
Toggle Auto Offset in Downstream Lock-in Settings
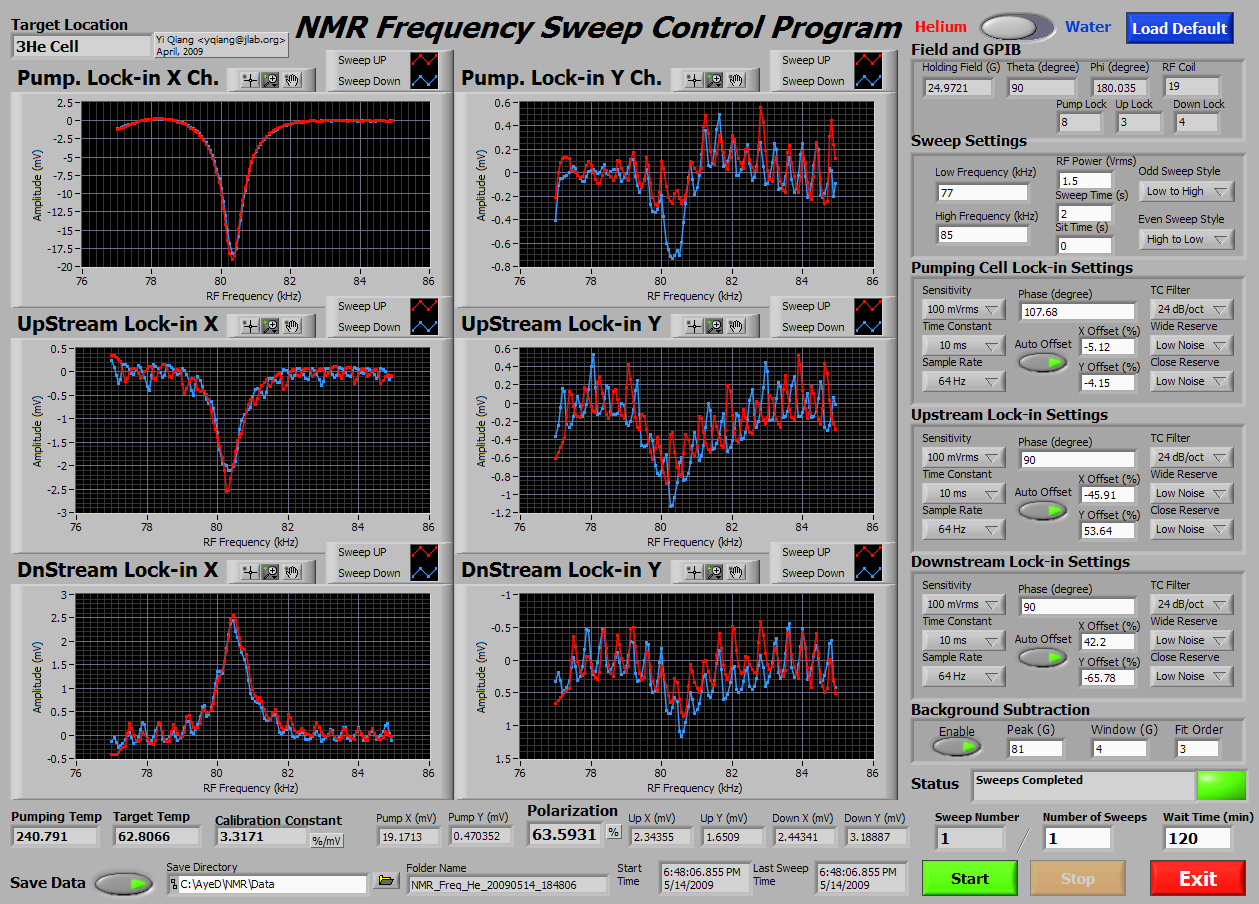point(1043,657)
